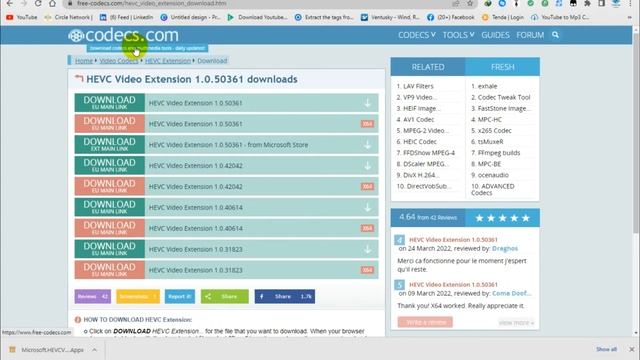This screenshot has height=360, width=640.
Task: Close the downloads bar
Action: point(631,349)
